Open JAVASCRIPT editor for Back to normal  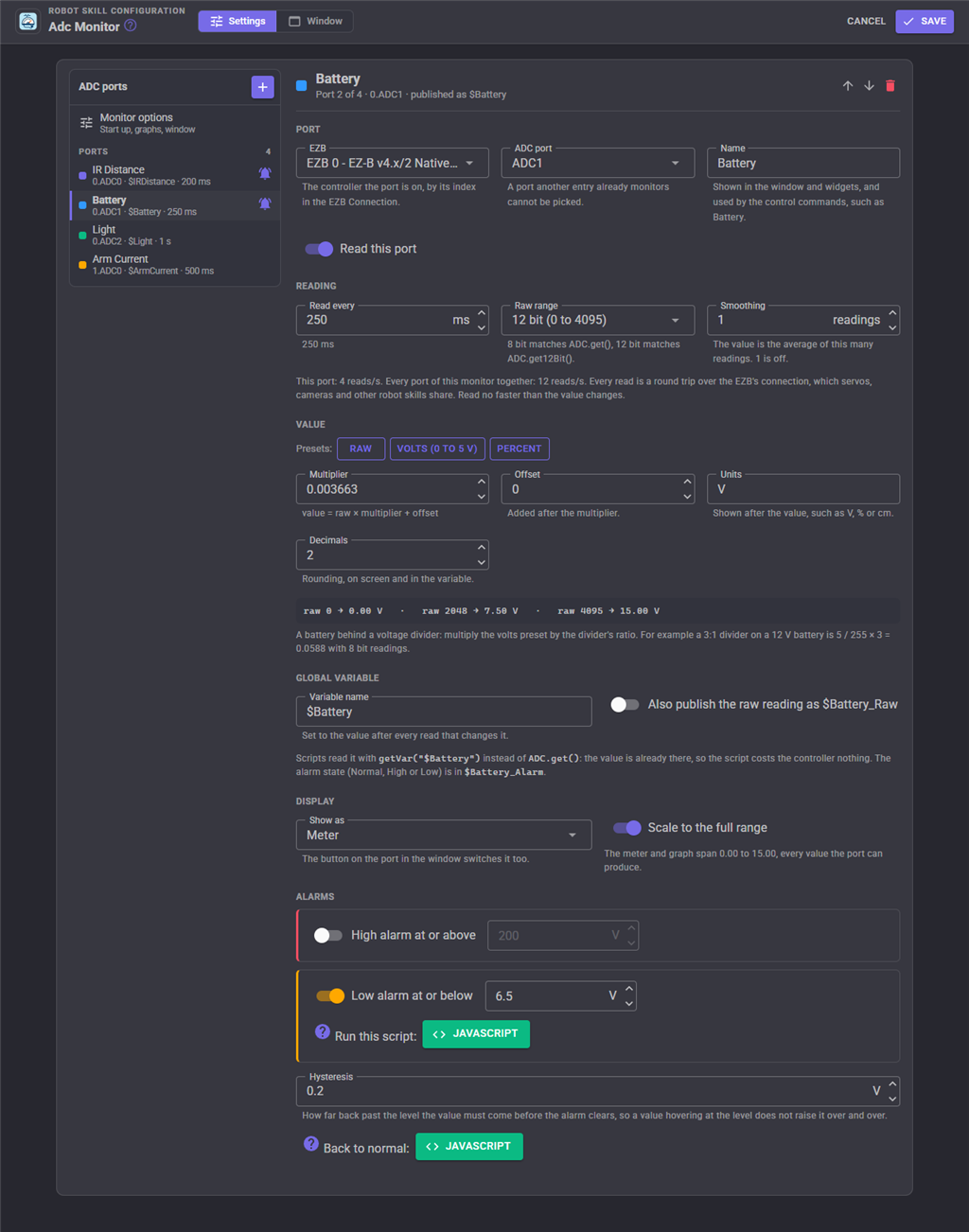tap(469, 1146)
